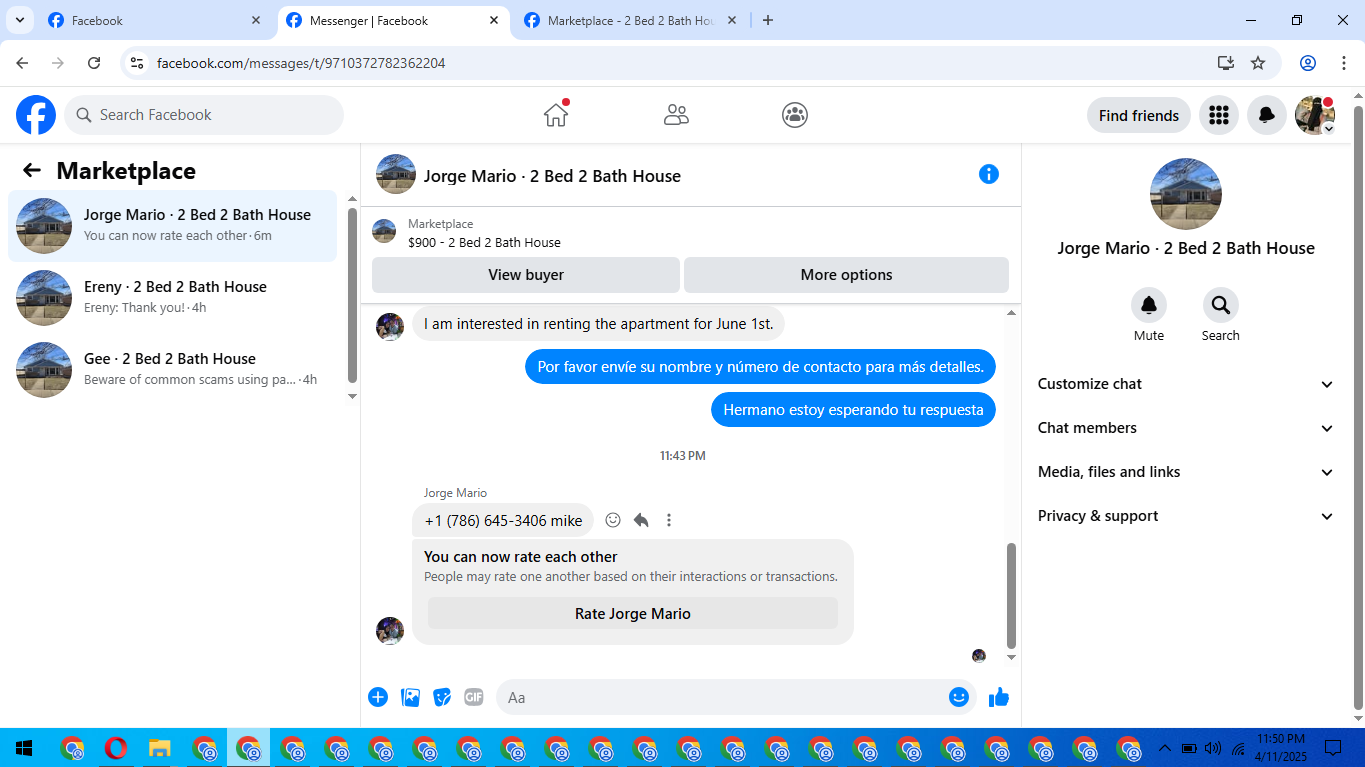
Task: Open the Jorge Mario conversation
Action: point(173,226)
